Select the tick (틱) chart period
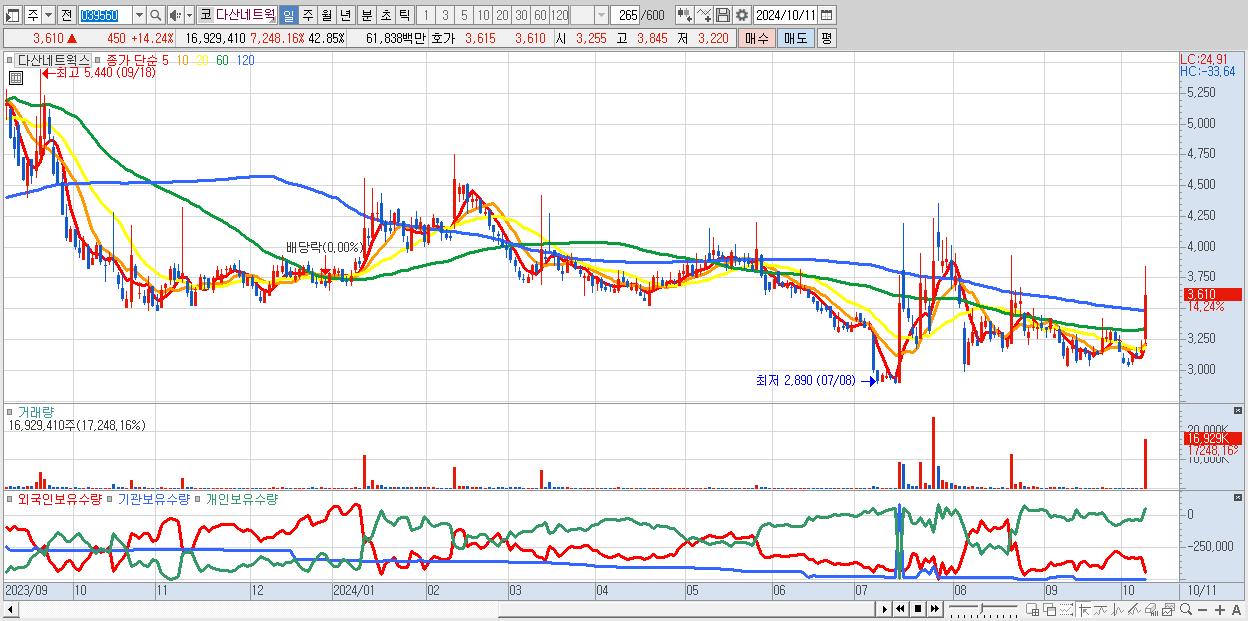This screenshot has width=1248, height=621. (x=404, y=15)
